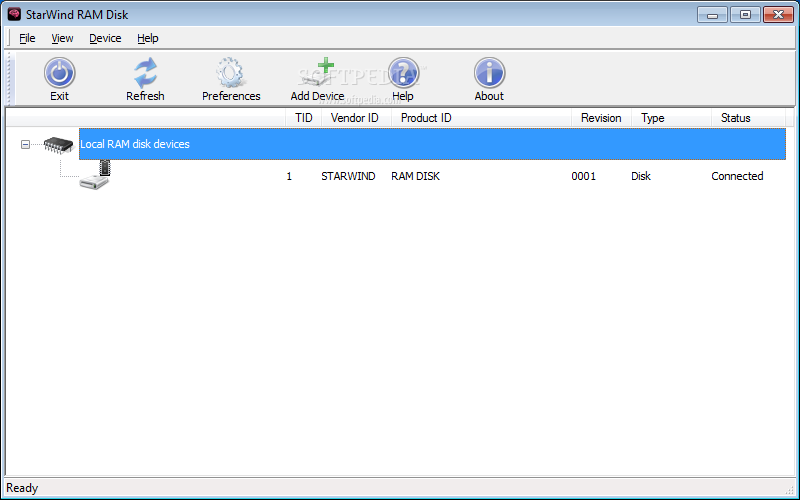Click the RAM chip icon in tree

click(x=59, y=145)
